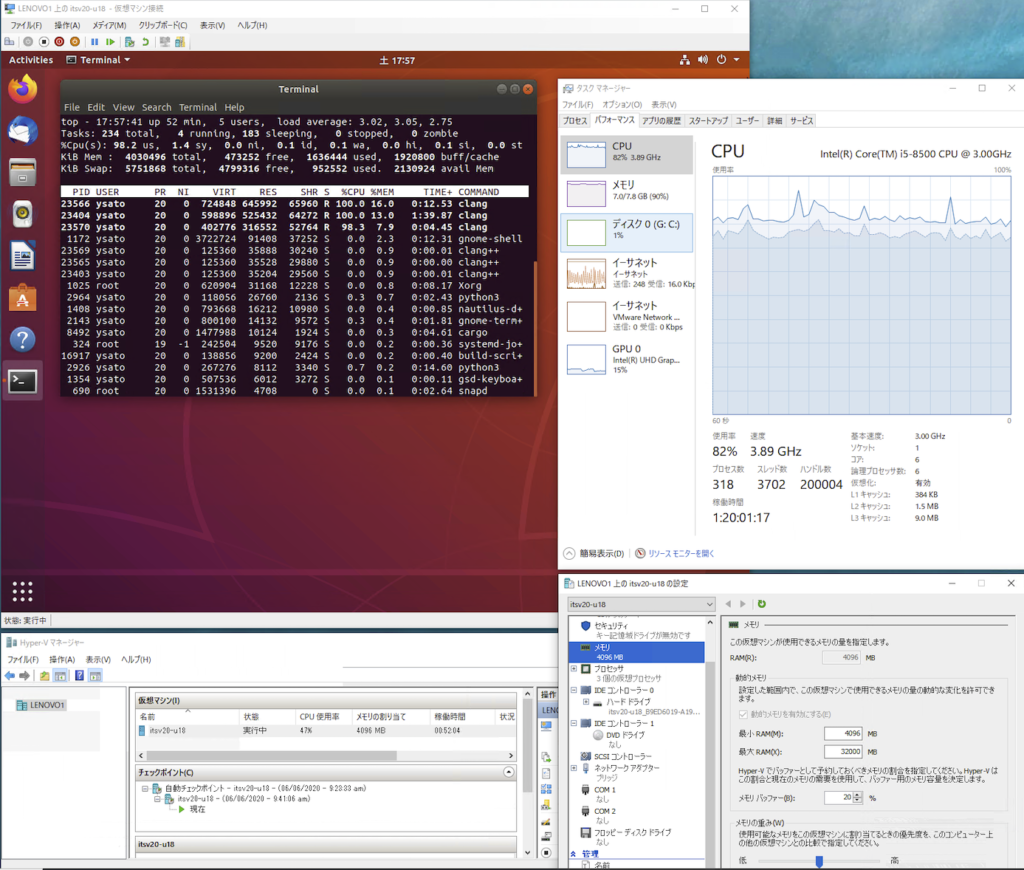Click the green refresh icon in settings window
The image size is (1024, 870).
click(762, 604)
